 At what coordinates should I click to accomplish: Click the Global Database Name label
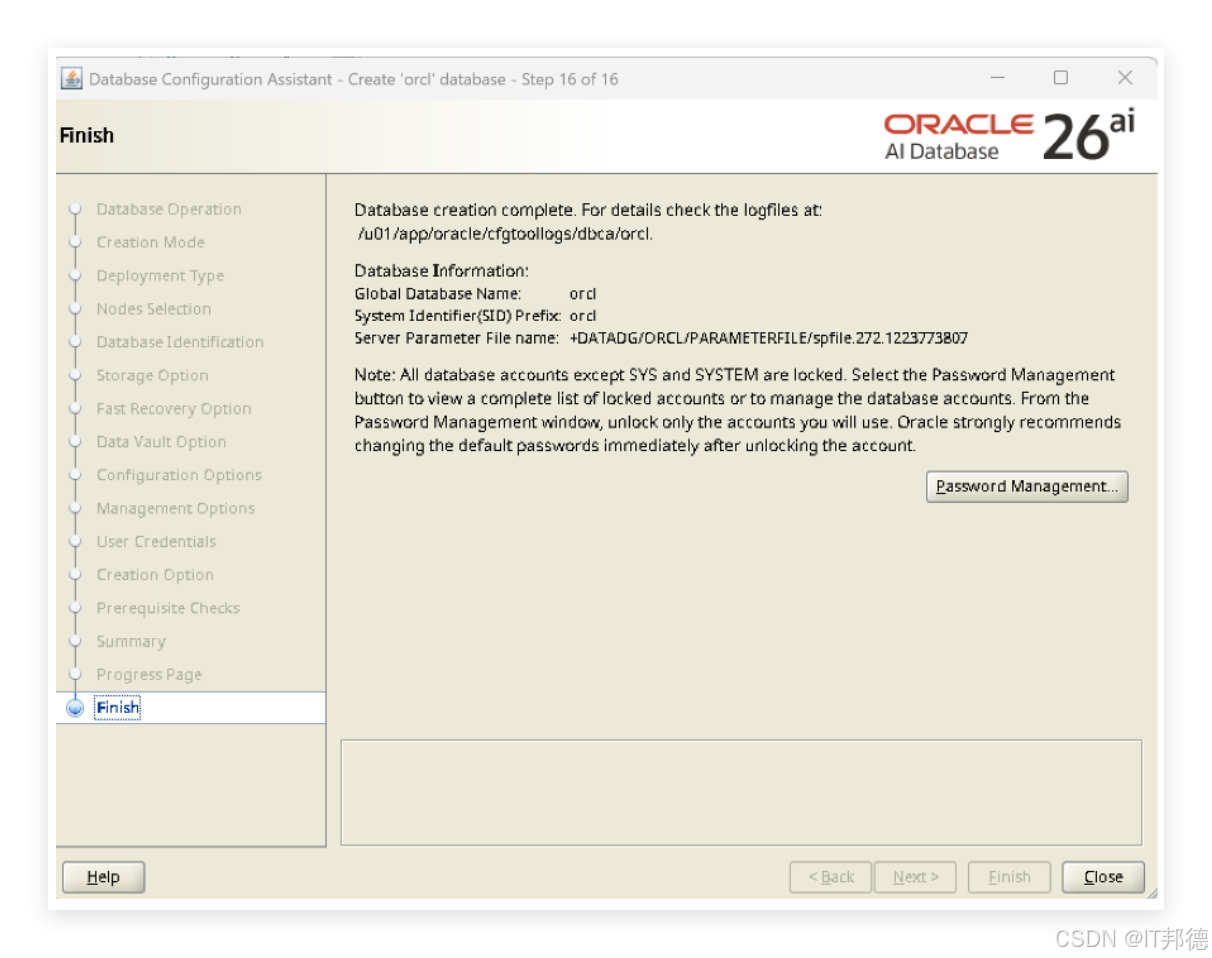pos(438,294)
